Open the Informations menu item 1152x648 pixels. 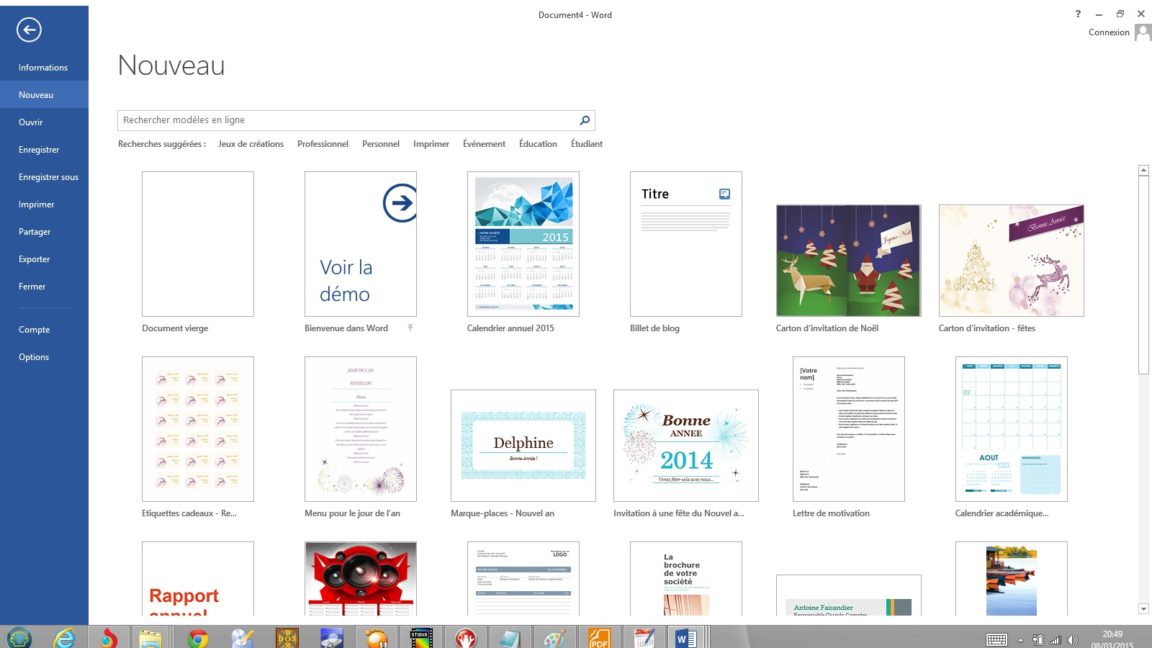click(x=43, y=68)
